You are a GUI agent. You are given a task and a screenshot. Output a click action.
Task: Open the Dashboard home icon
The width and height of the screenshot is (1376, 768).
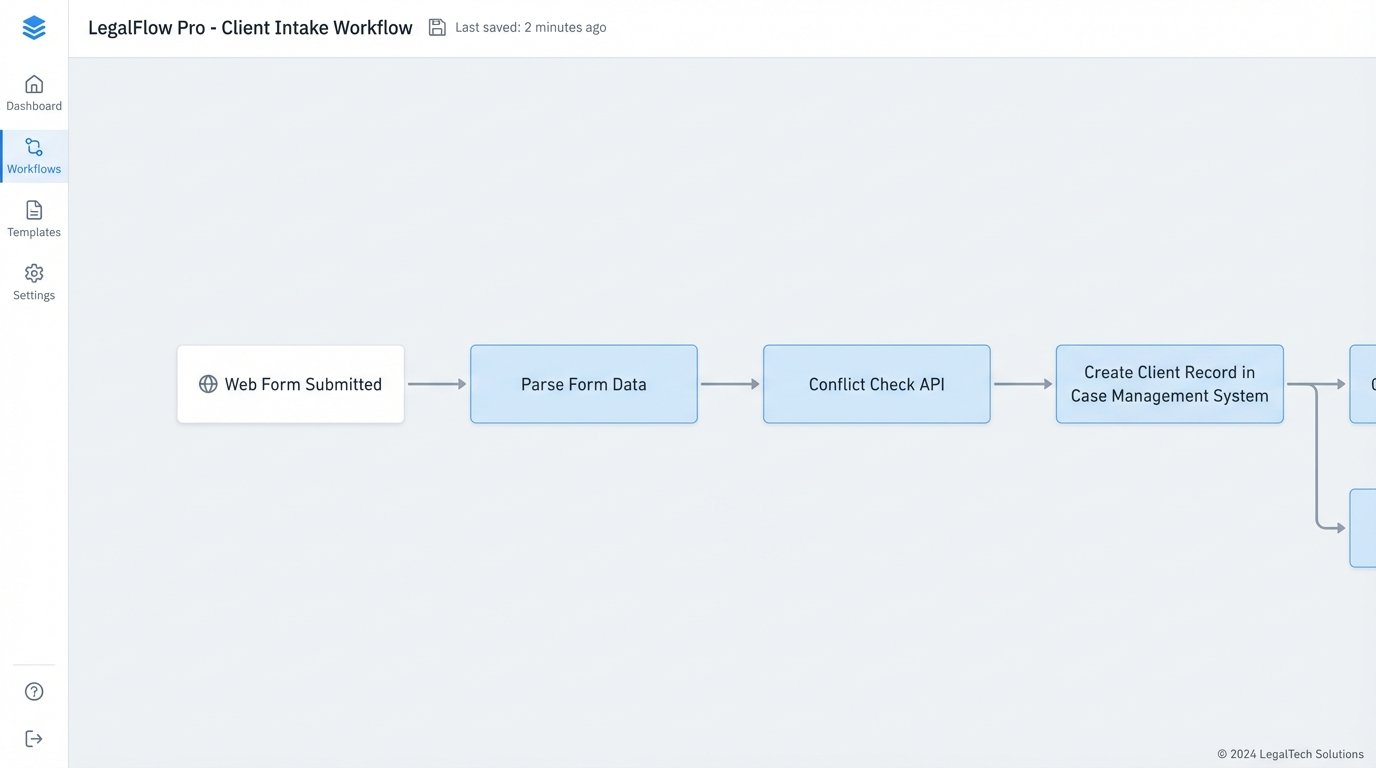(x=33, y=83)
